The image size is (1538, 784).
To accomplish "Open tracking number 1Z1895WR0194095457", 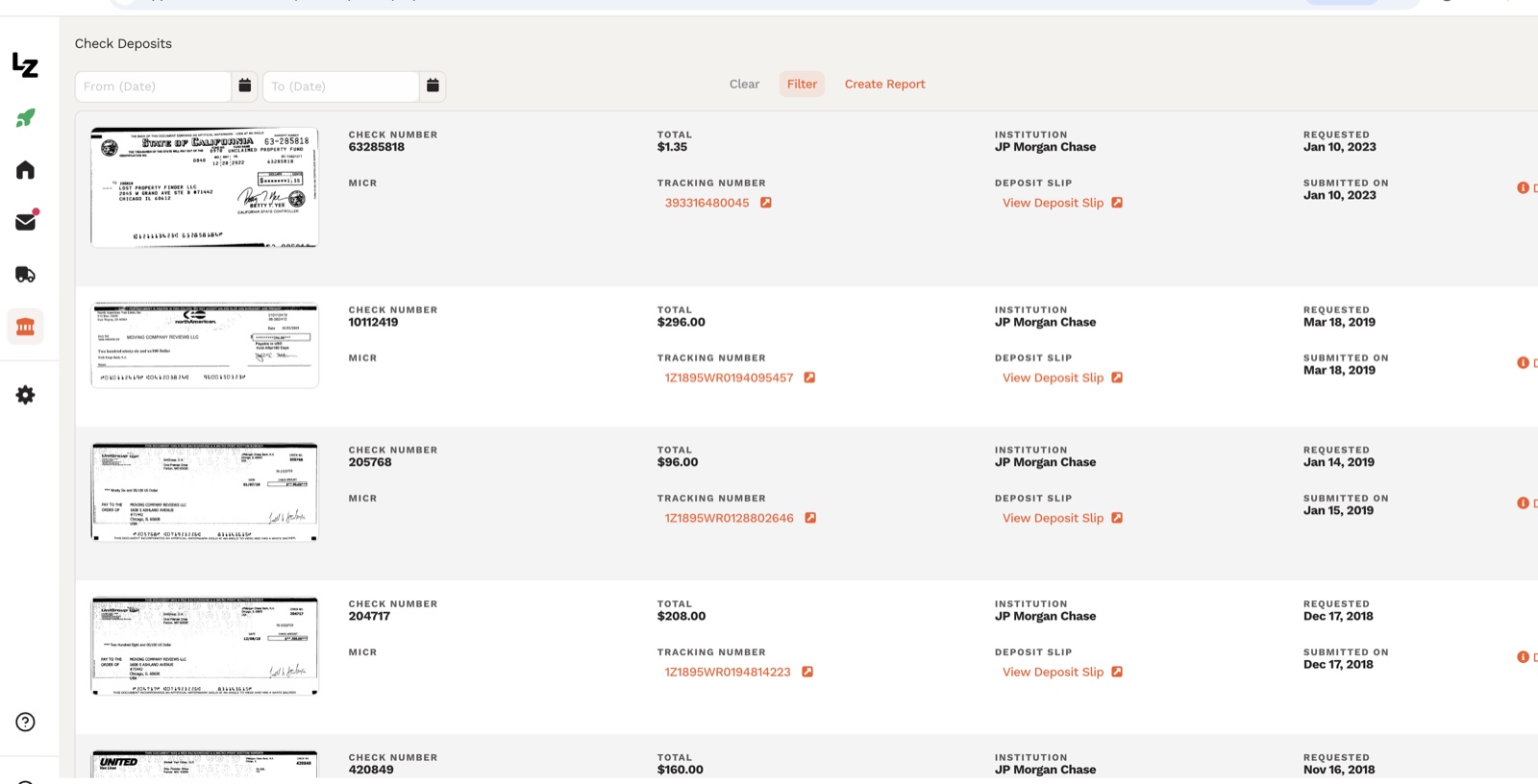I will click(729, 378).
